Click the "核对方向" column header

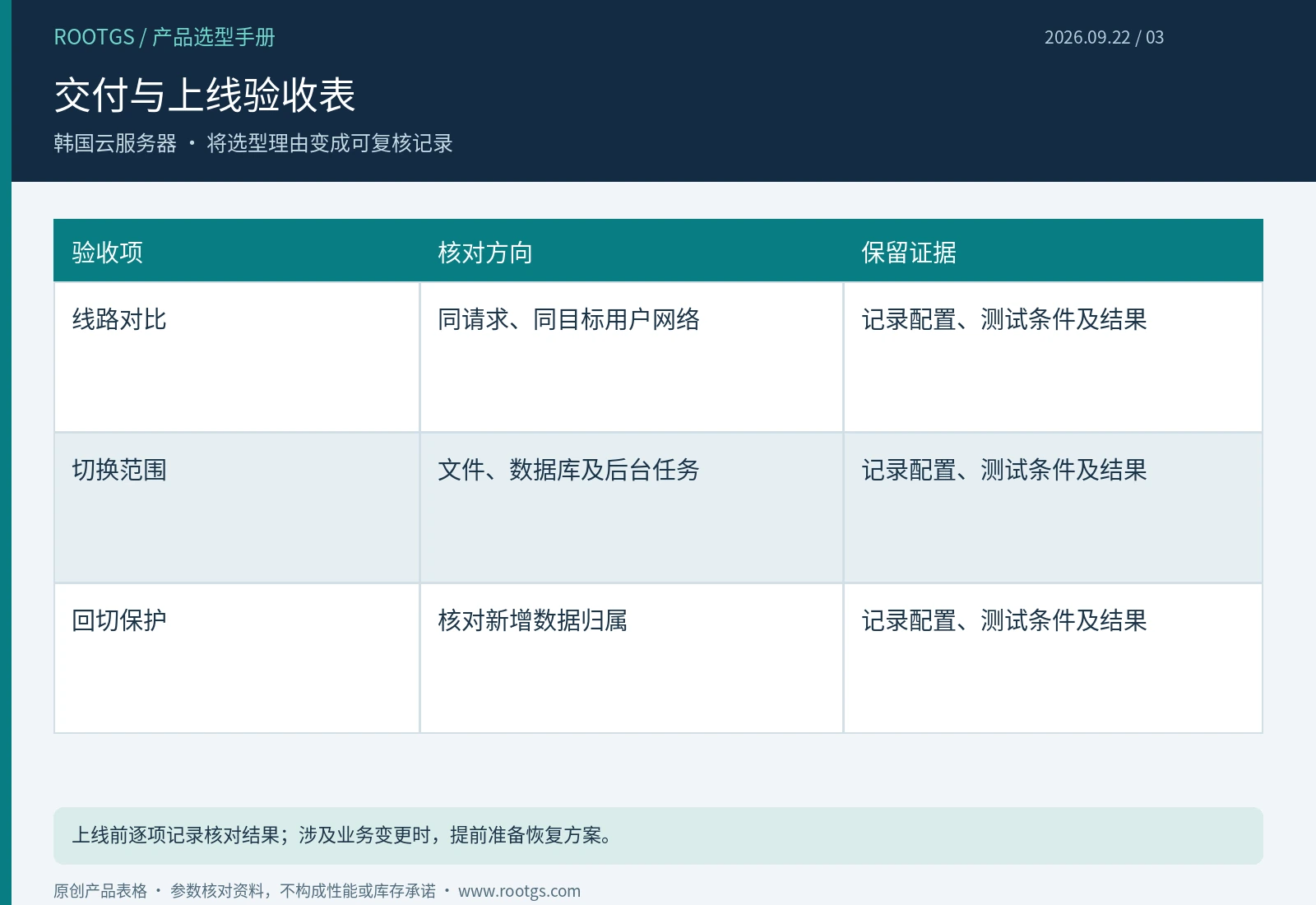(632, 251)
